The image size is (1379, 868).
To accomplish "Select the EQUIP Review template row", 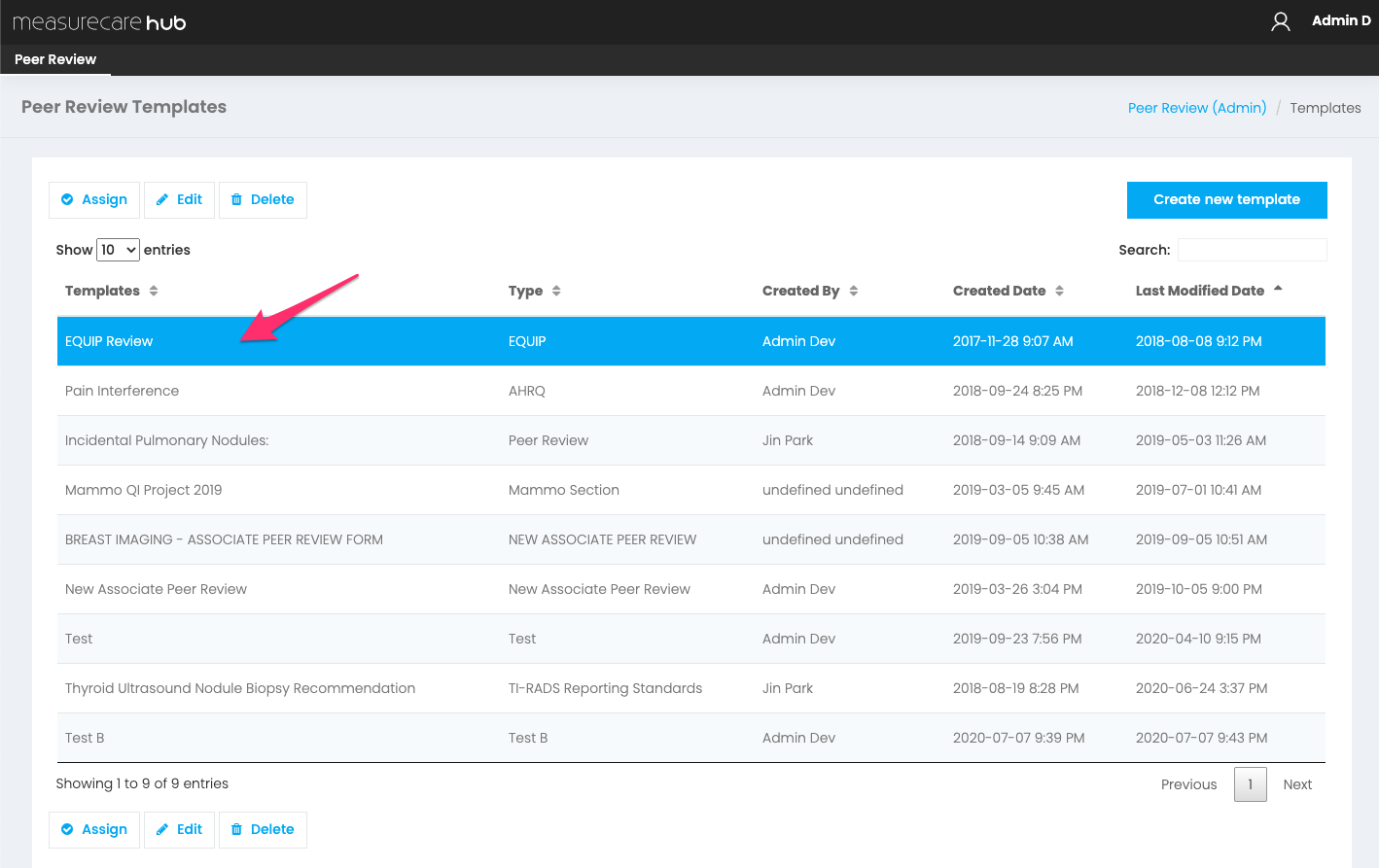I will (691, 341).
